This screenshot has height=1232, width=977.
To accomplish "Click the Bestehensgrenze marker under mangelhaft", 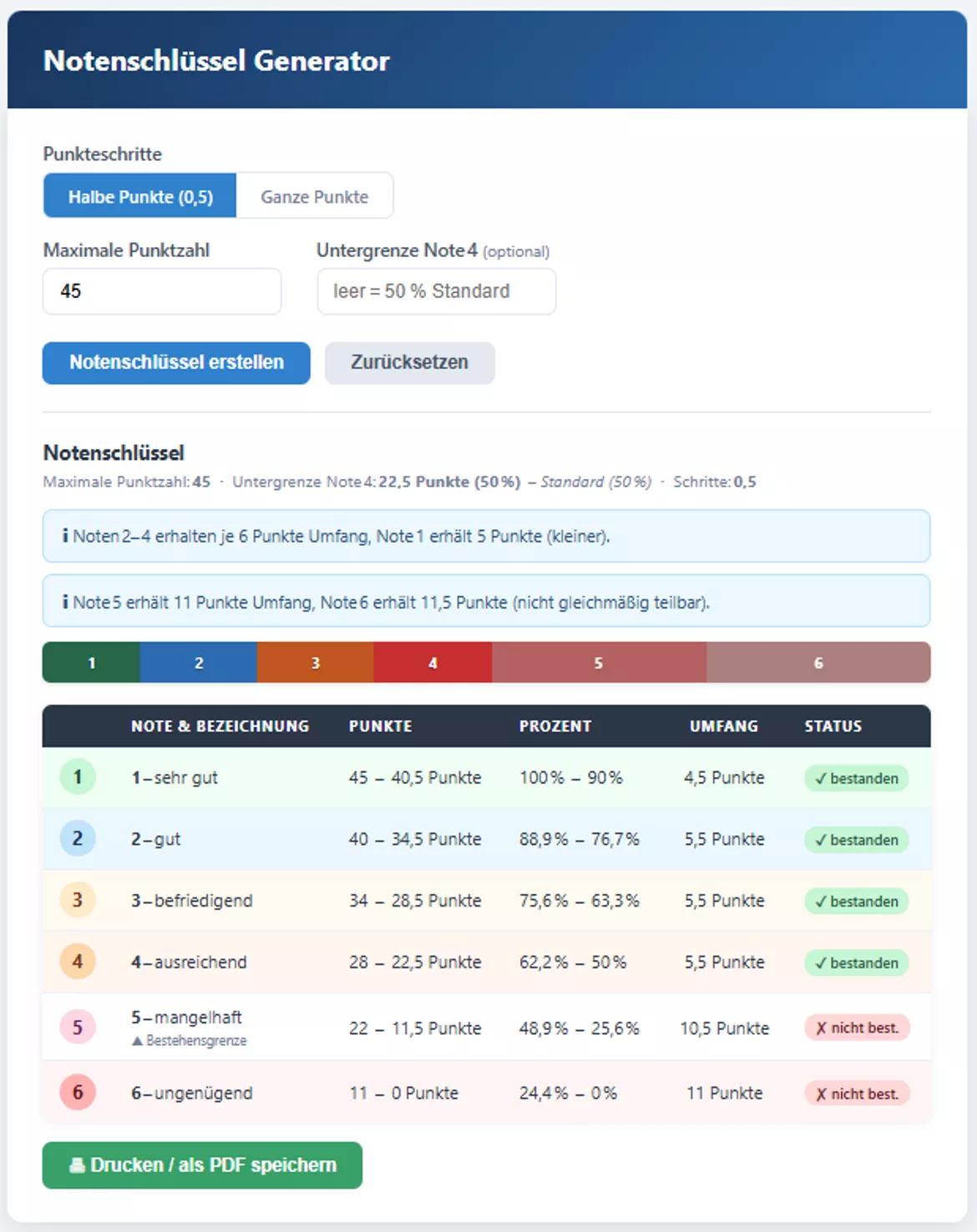I will coord(190,1041).
